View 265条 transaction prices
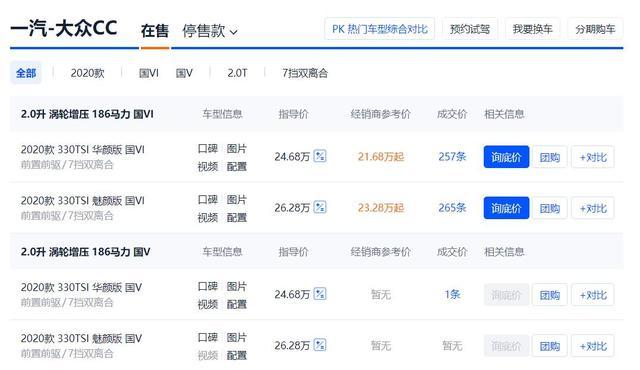The image size is (640, 370). pyautogui.click(x=452, y=208)
